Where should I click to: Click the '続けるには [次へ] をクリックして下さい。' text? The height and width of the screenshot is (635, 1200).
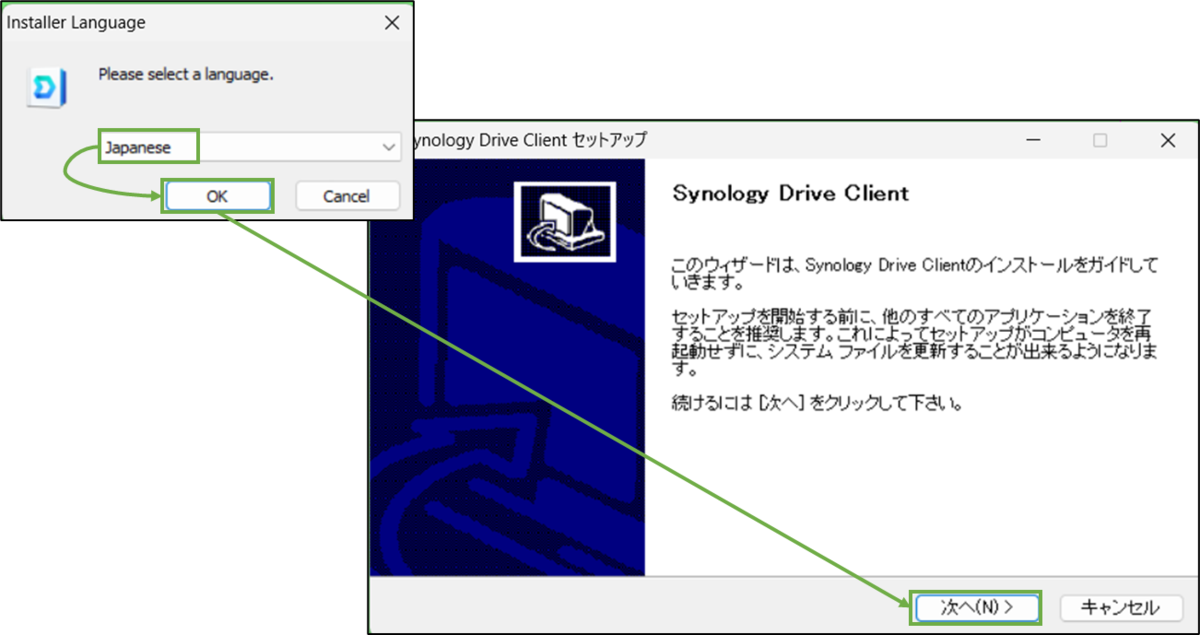pyautogui.click(x=820, y=406)
